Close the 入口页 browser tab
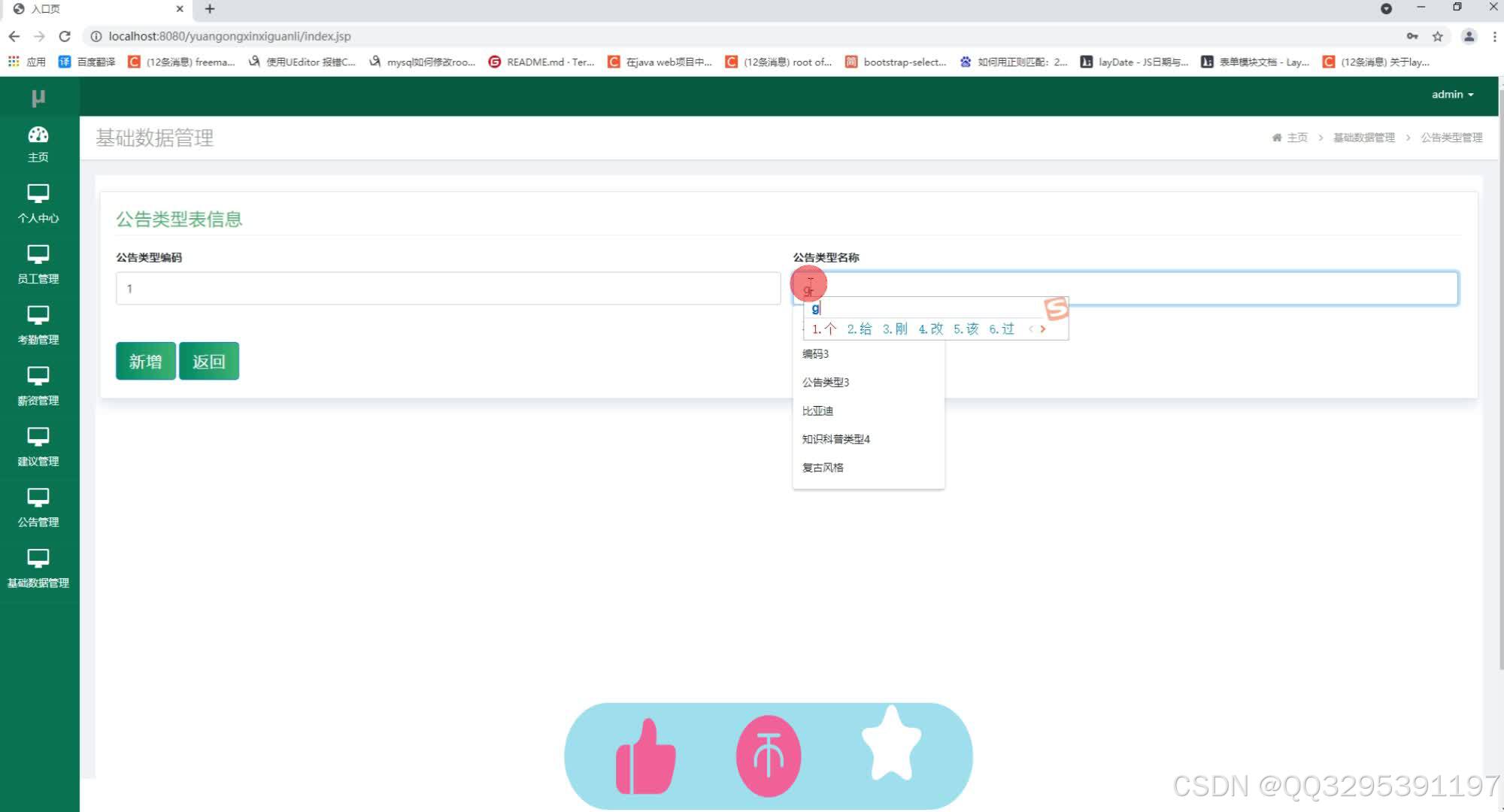Image resolution: width=1504 pixels, height=812 pixels. coord(180,9)
